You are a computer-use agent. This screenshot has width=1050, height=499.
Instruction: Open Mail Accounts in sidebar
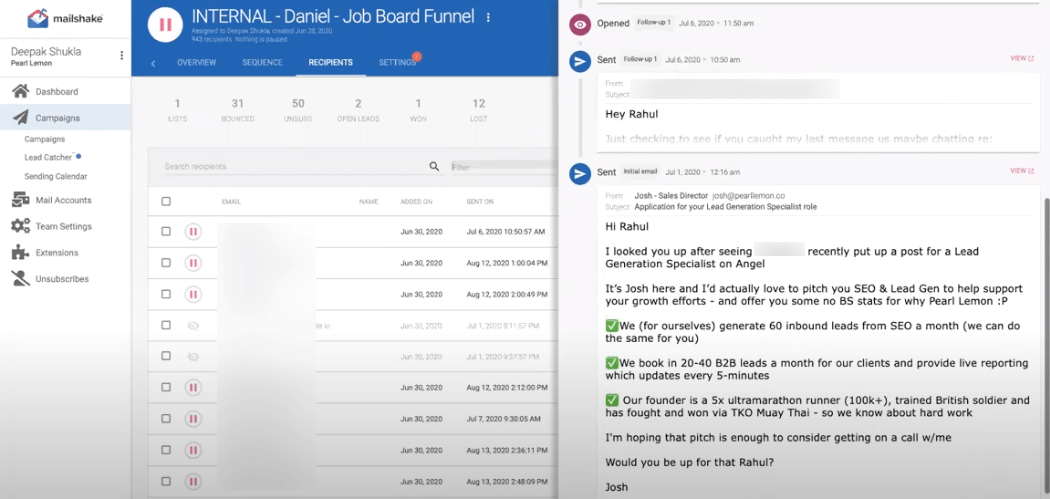pyautogui.click(x=65, y=200)
